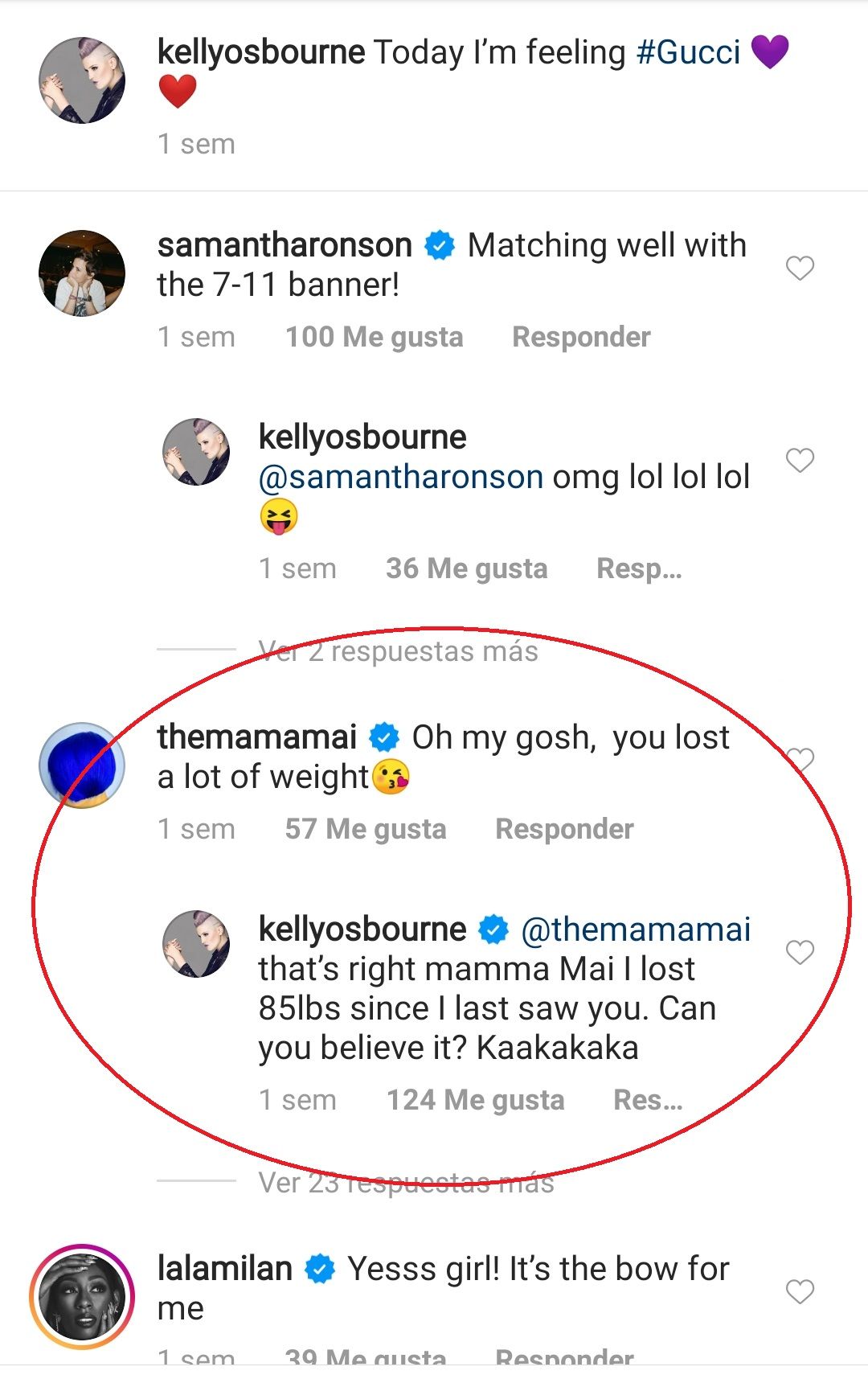Open the lalamilan username
This screenshot has width=868, height=1383.
tap(224, 1269)
